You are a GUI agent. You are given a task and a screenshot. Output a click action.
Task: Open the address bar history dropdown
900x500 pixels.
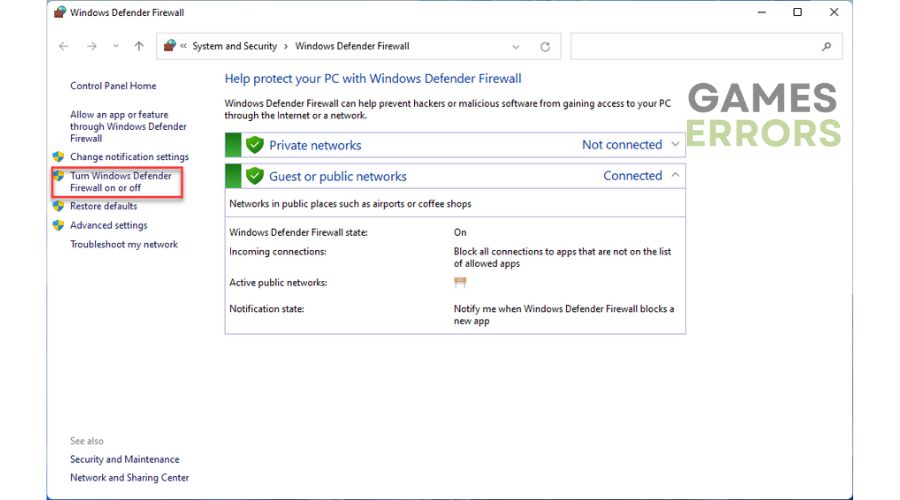(515, 47)
